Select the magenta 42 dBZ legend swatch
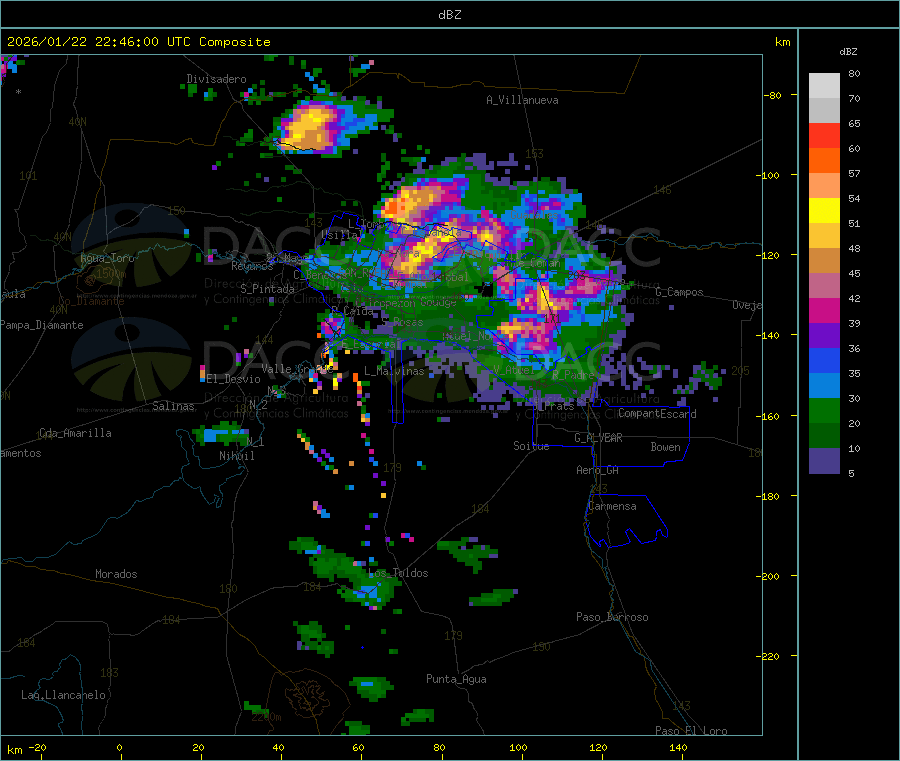The image size is (900, 761). point(824,310)
